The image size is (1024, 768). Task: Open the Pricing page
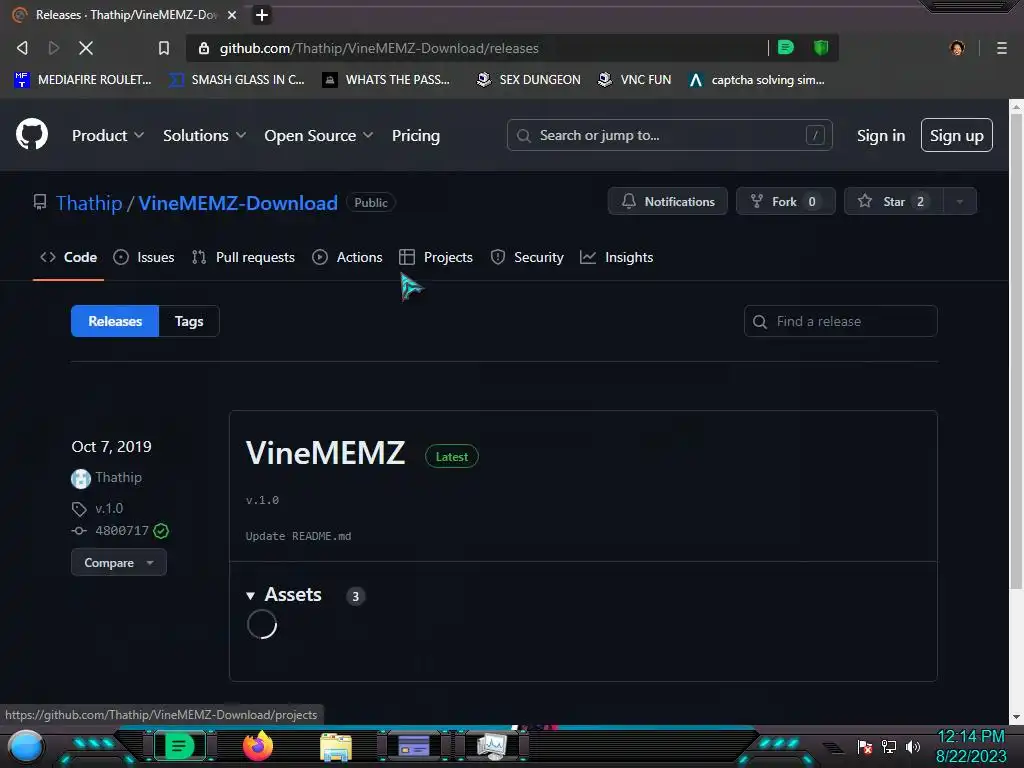pyautogui.click(x=415, y=135)
